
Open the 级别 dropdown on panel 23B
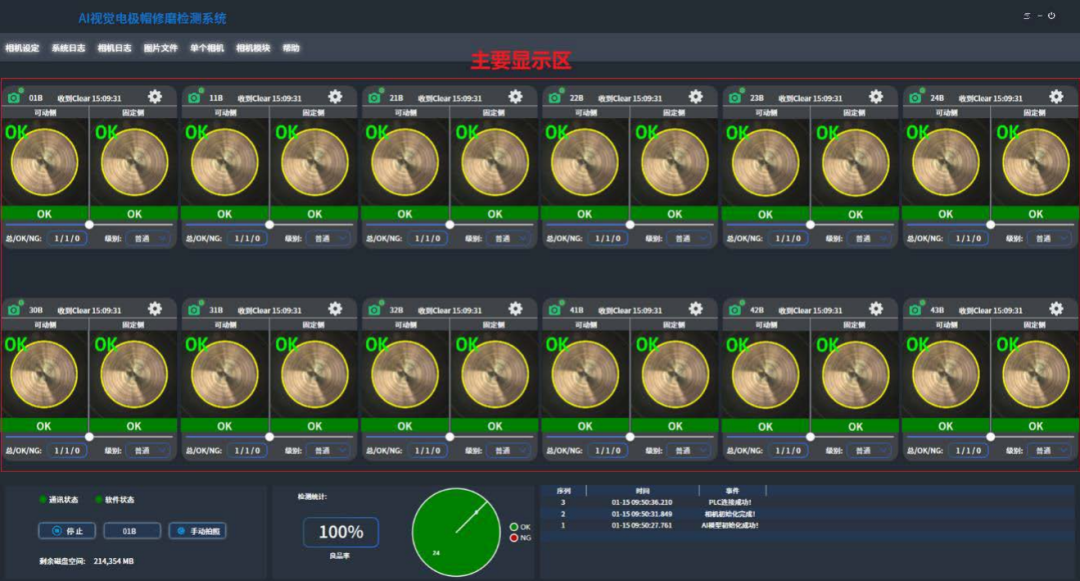[x=870, y=239]
